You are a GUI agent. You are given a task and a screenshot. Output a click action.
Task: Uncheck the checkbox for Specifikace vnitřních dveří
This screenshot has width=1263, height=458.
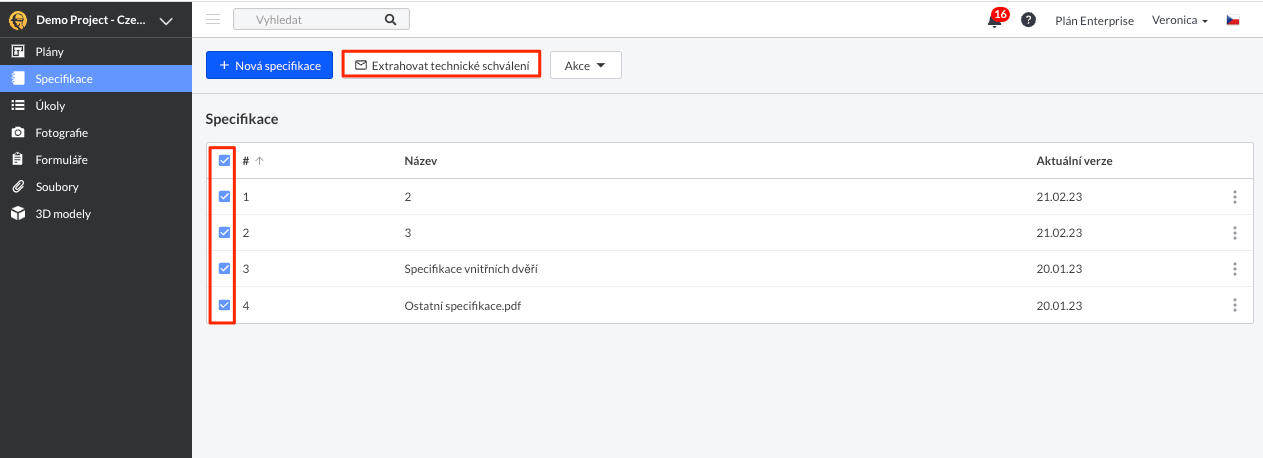click(224, 269)
